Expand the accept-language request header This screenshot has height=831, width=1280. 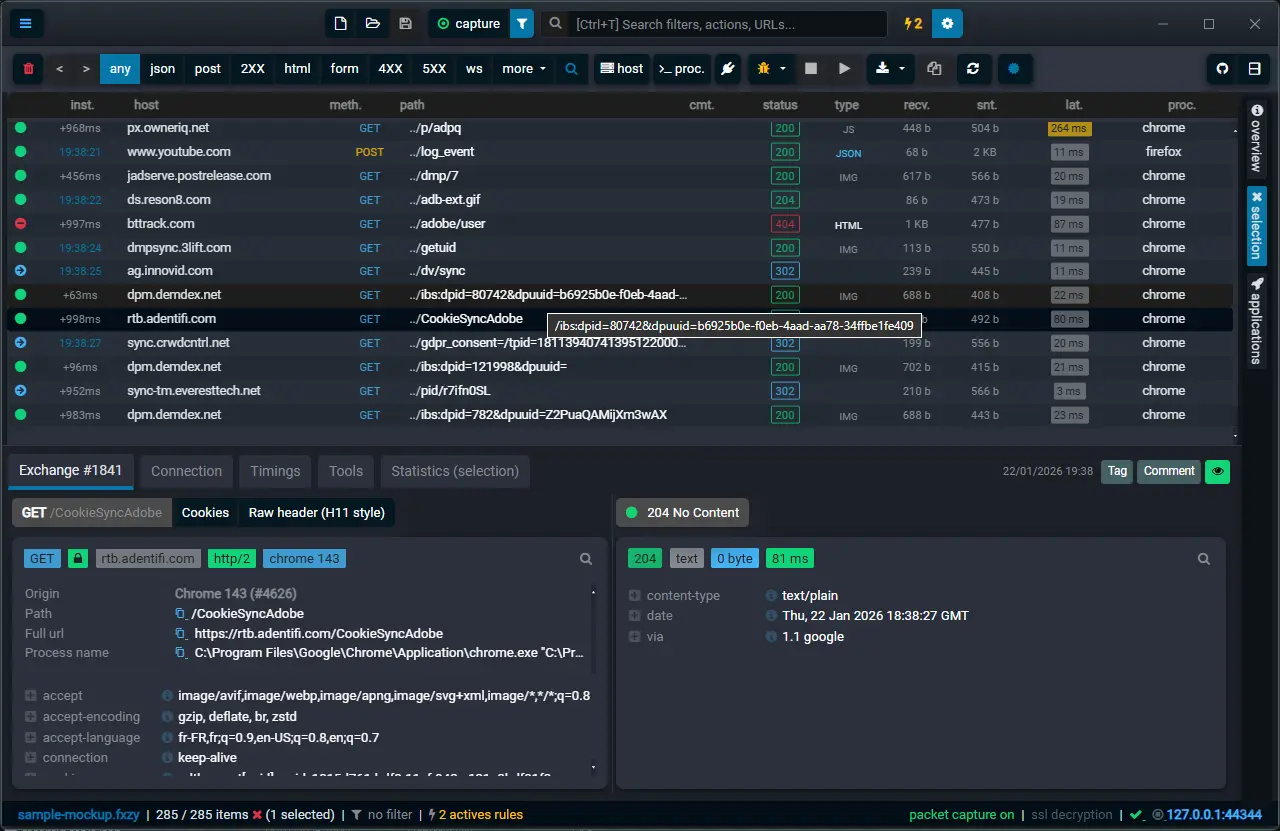pos(31,738)
